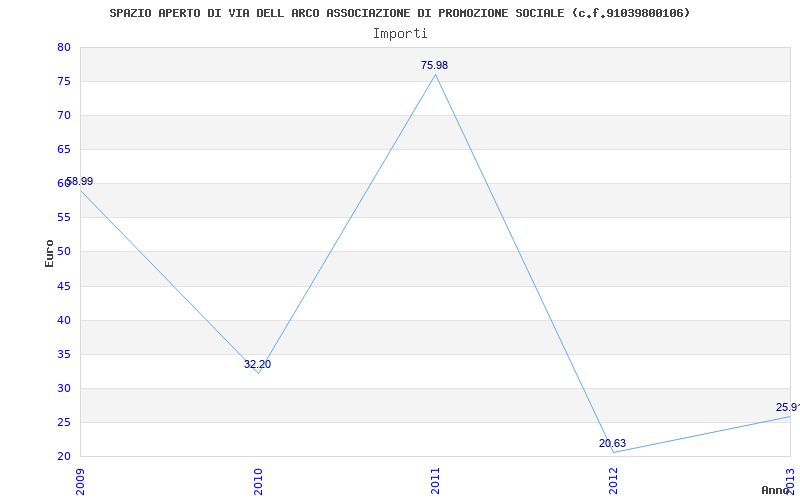Click the 75.98 data point label
800x500 pixels.
[x=435, y=65]
